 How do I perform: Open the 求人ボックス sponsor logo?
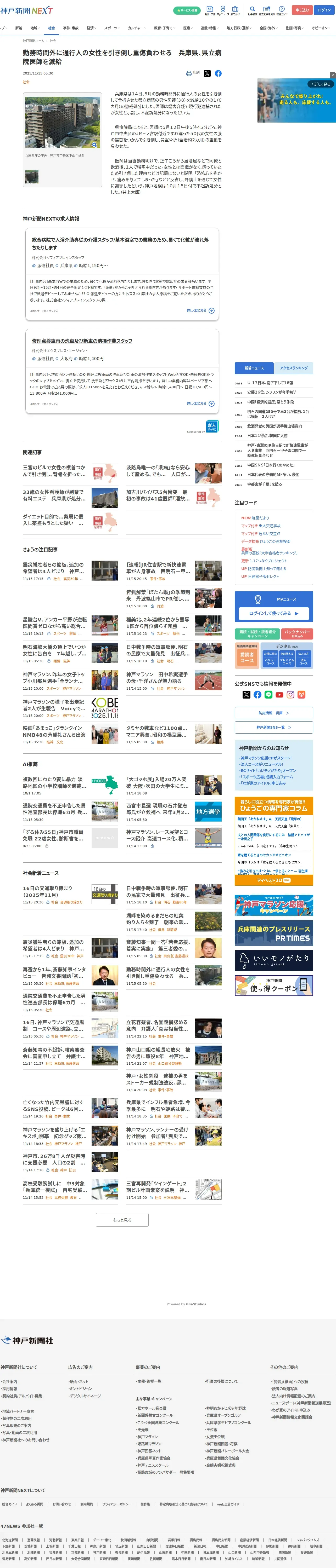point(212,426)
